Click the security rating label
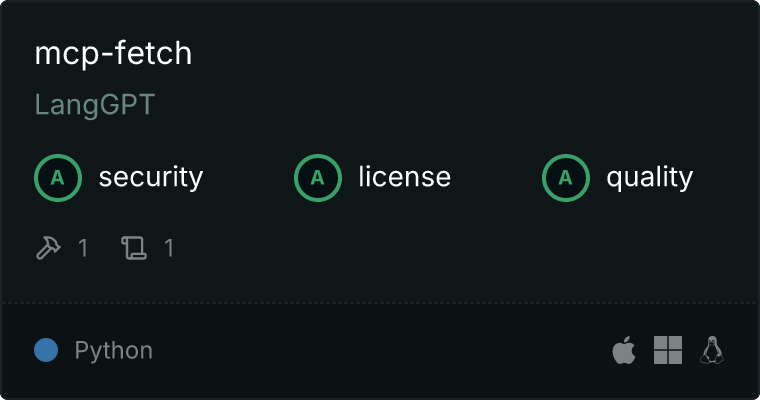This screenshot has height=400, width=760. (151, 177)
